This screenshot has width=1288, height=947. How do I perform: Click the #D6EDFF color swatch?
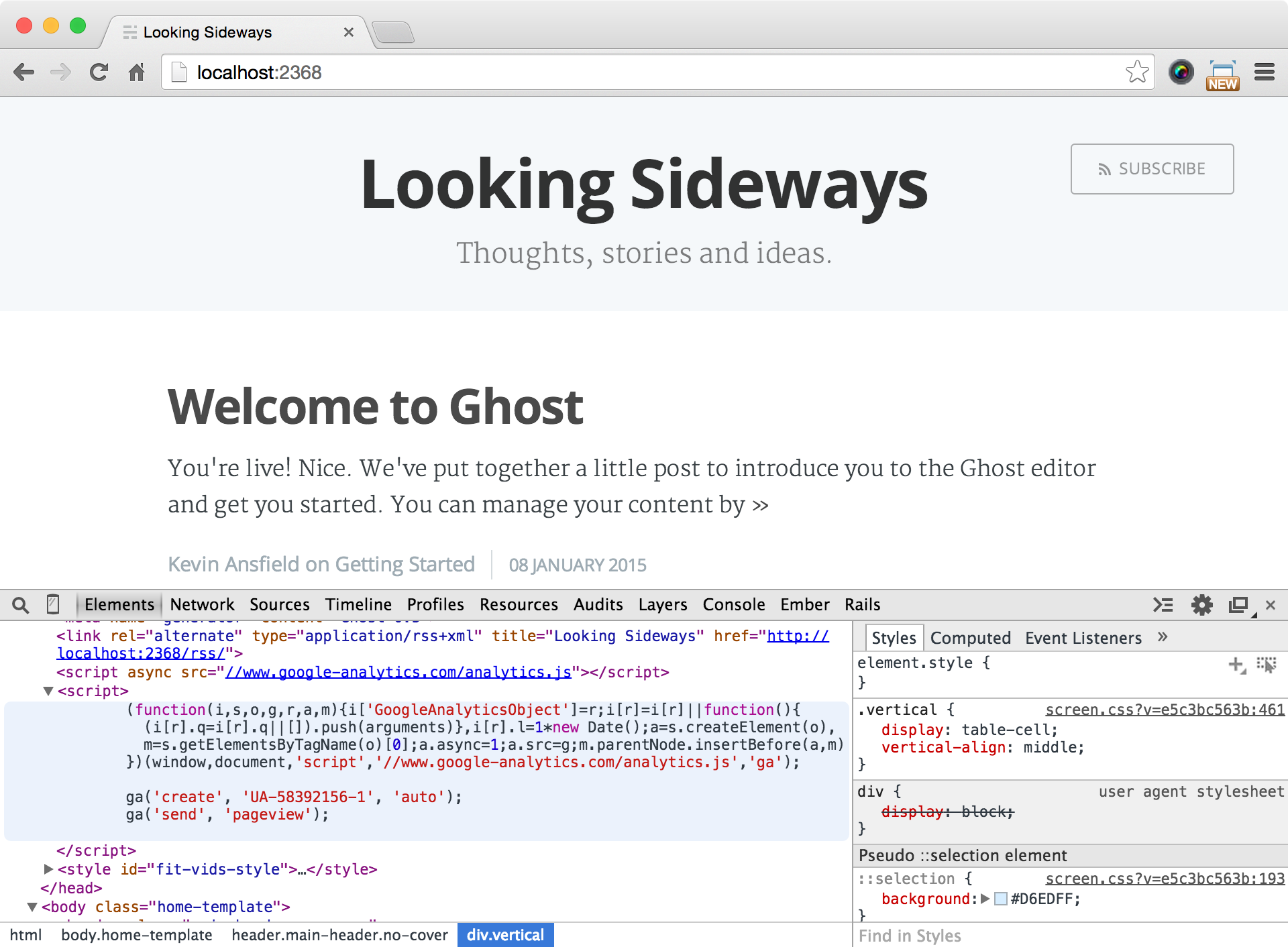(1001, 899)
